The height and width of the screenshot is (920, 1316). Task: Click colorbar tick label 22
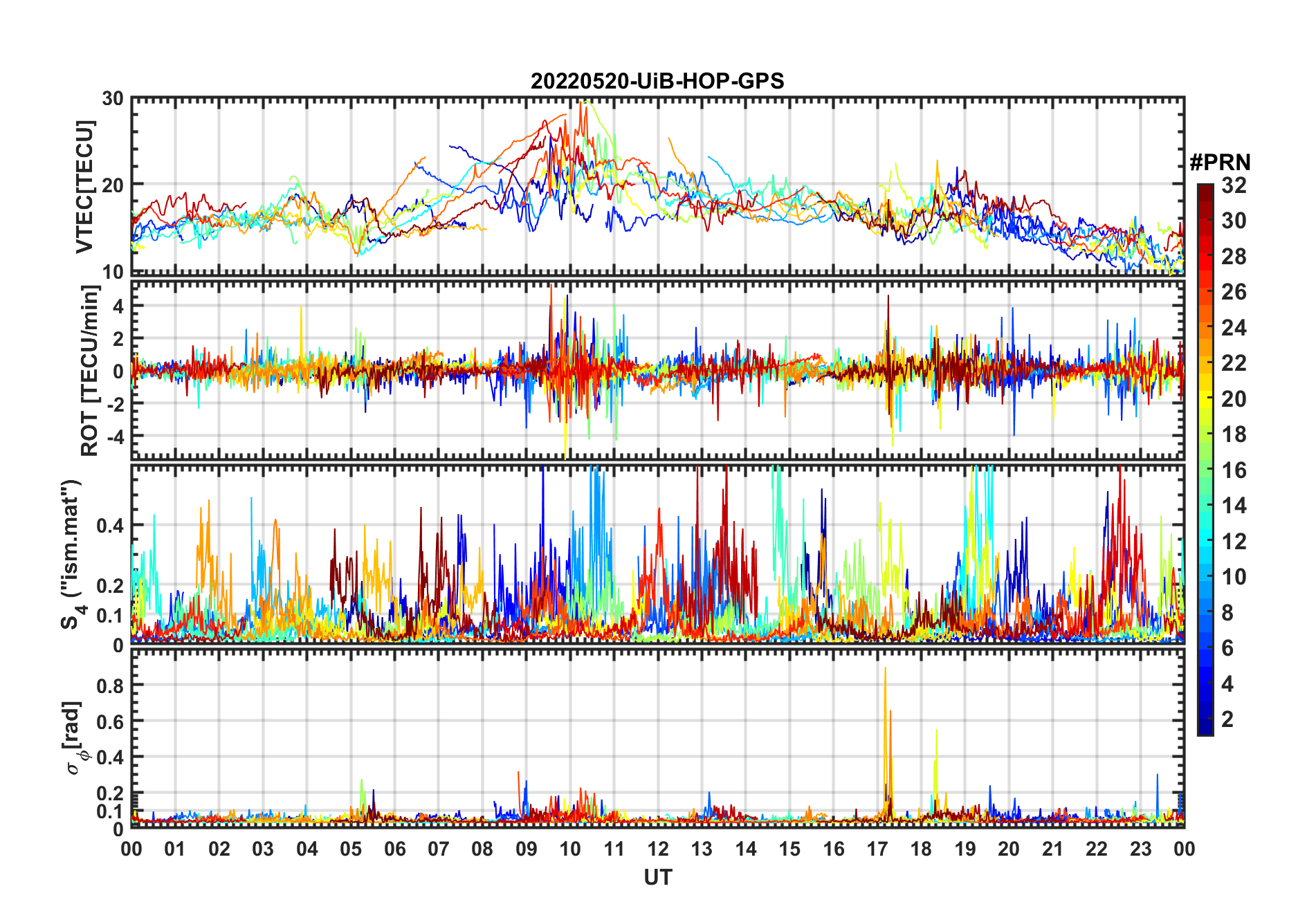1234,362
